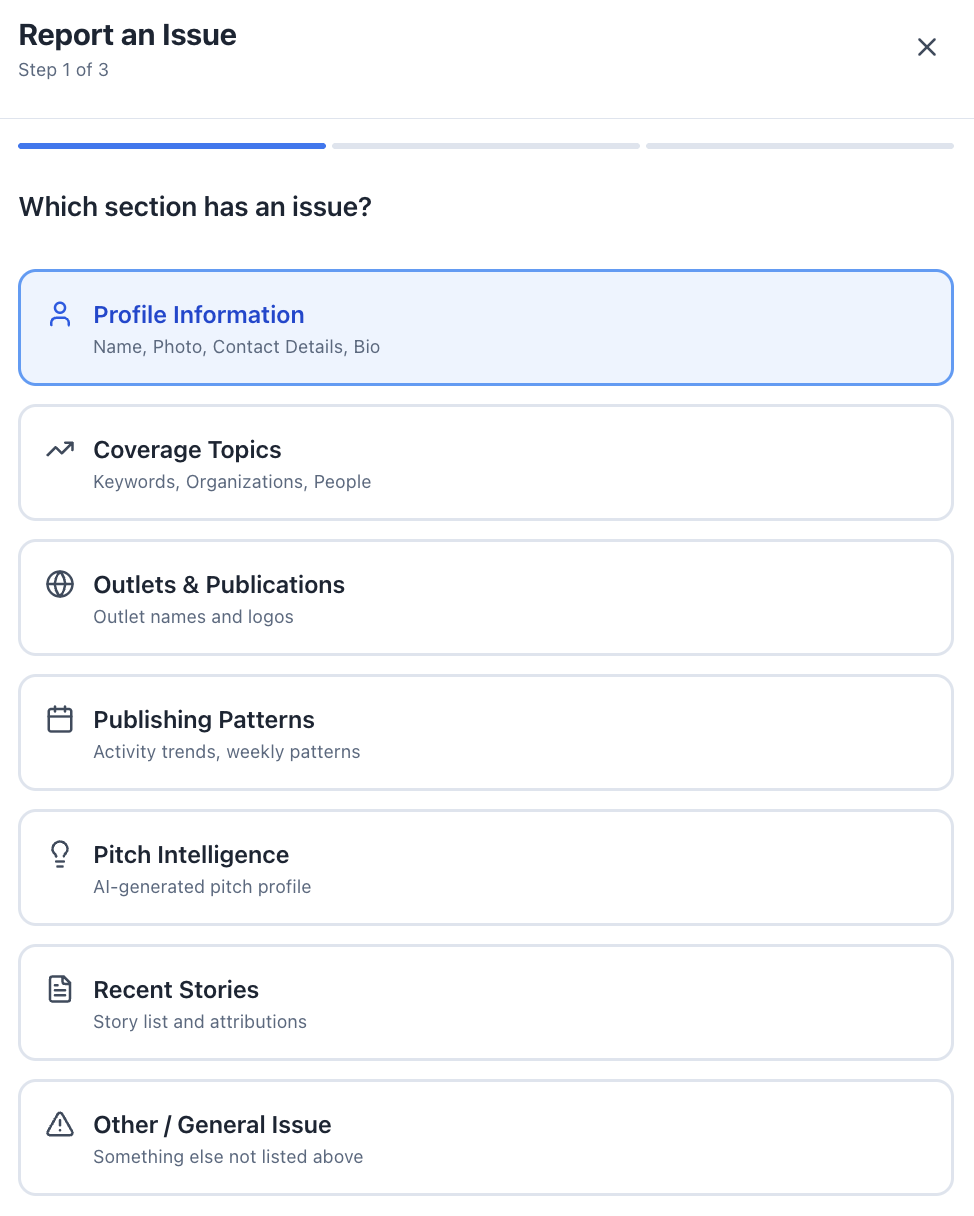This screenshot has width=974, height=1216.
Task: Click the warning triangle icon for Other issue
Action: 60,1125
